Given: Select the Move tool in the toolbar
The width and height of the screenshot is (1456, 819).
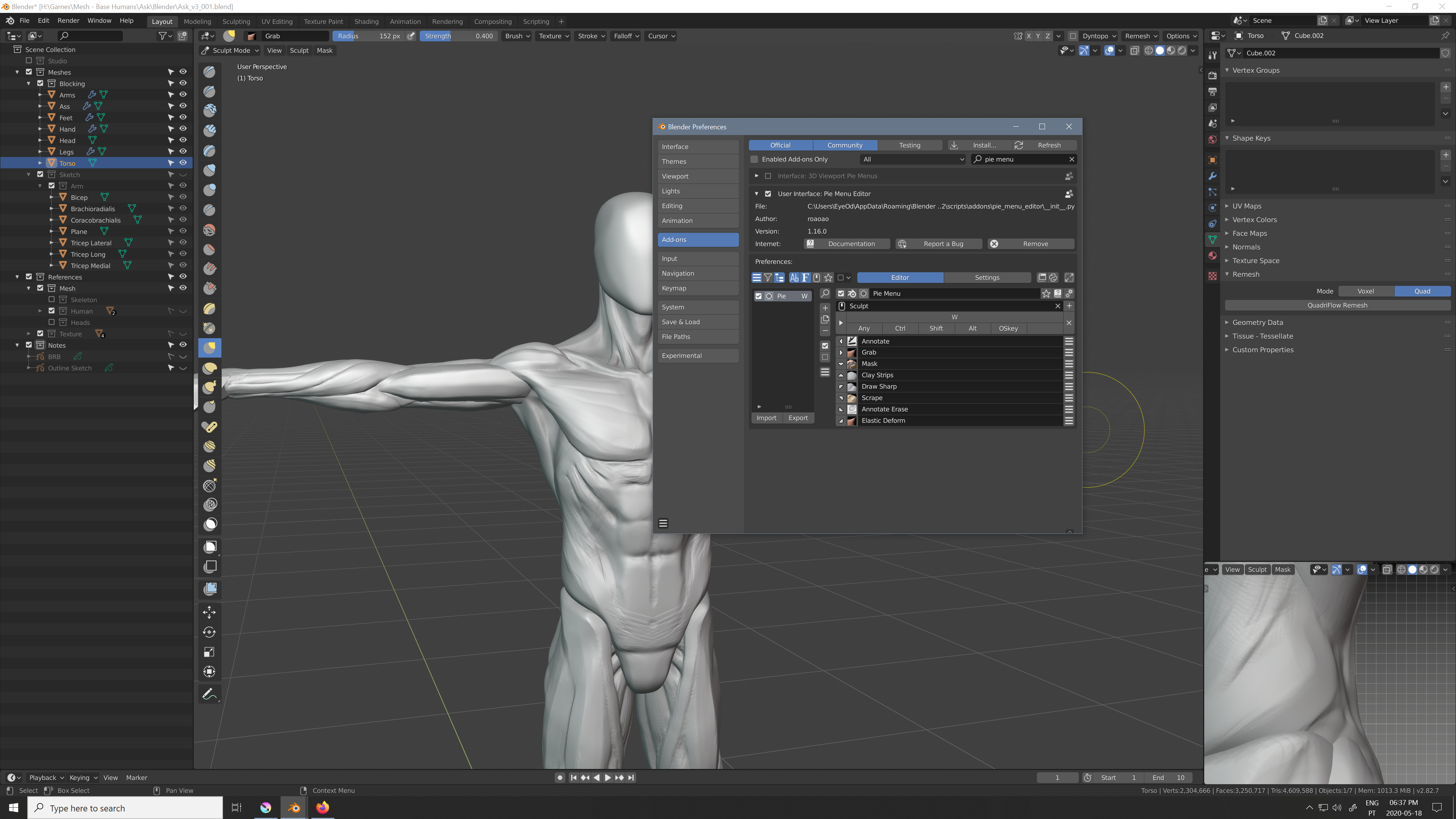Looking at the screenshot, I should tap(209, 612).
